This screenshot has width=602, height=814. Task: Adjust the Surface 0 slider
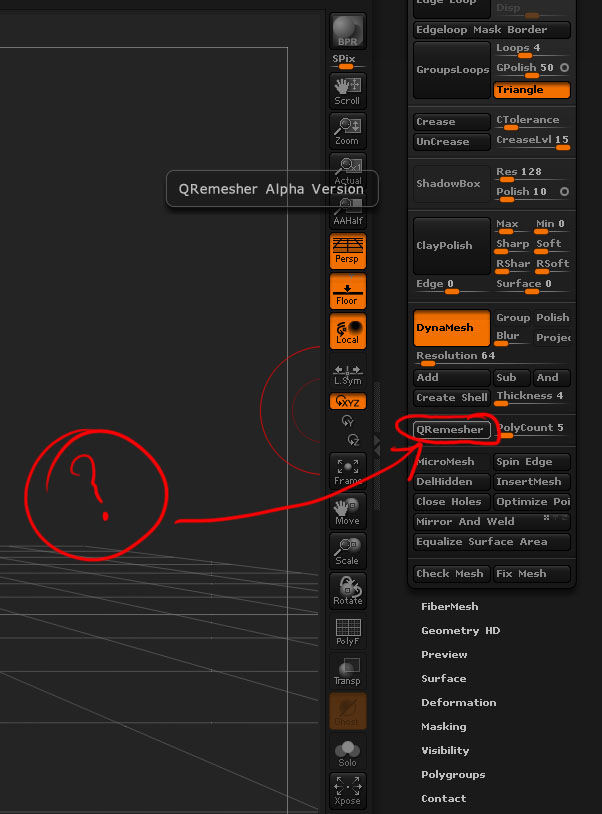point(532,286)
